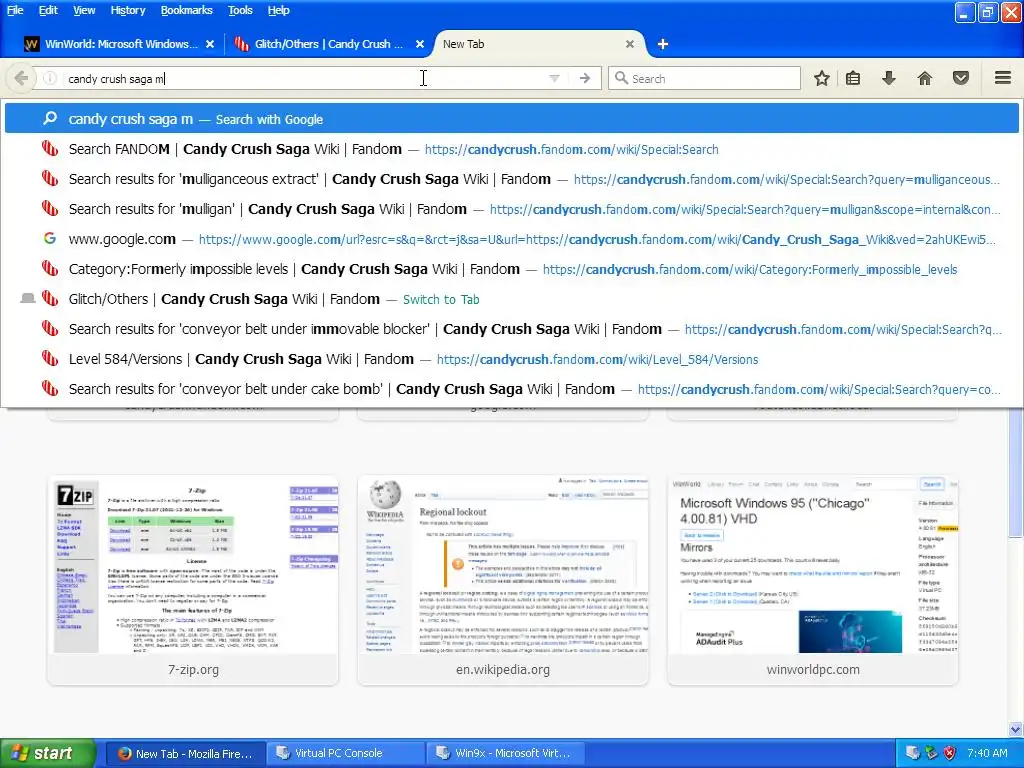Choose 'conveyor belt under cake bomb' suggestion
This screenshot has height=768, width=1024.
coord(512,389)
